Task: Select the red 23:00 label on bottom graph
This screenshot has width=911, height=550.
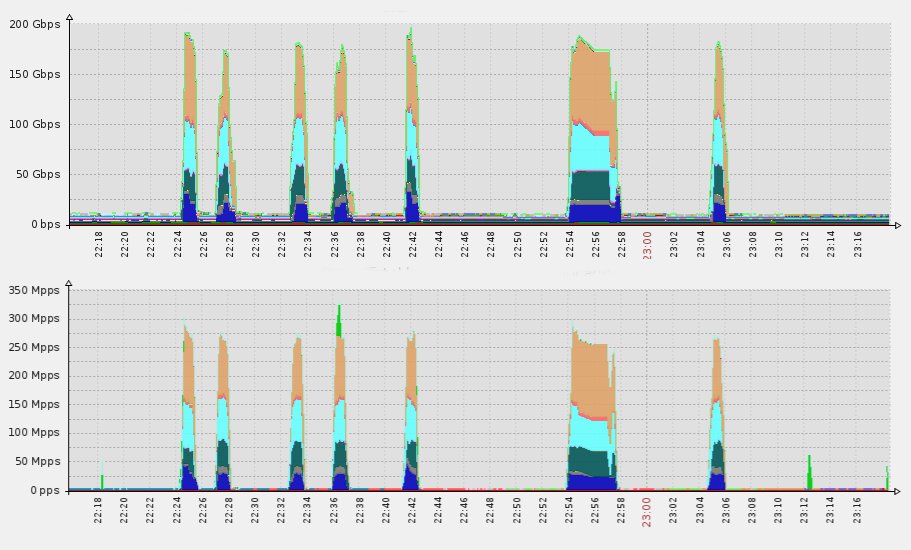Action: [x=647, y=511]
